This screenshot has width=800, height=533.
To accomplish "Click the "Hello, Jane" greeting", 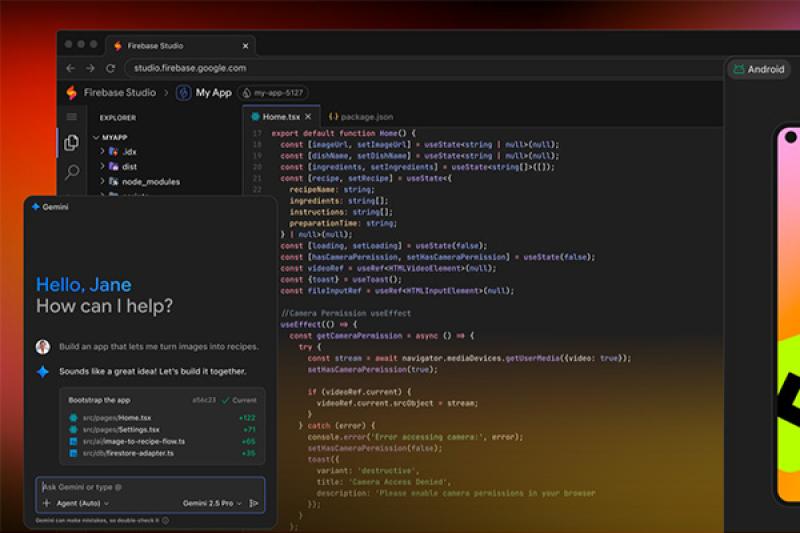I will coord(84,285).
